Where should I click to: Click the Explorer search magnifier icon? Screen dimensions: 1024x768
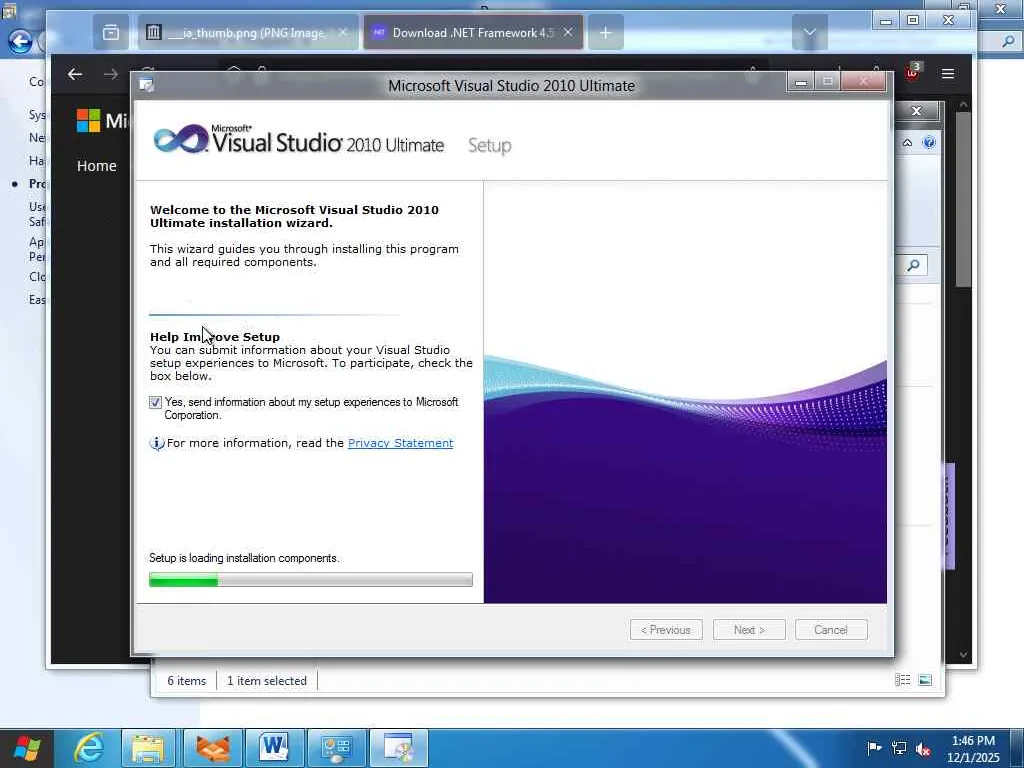pyautogui.click(x=914, y=264)
